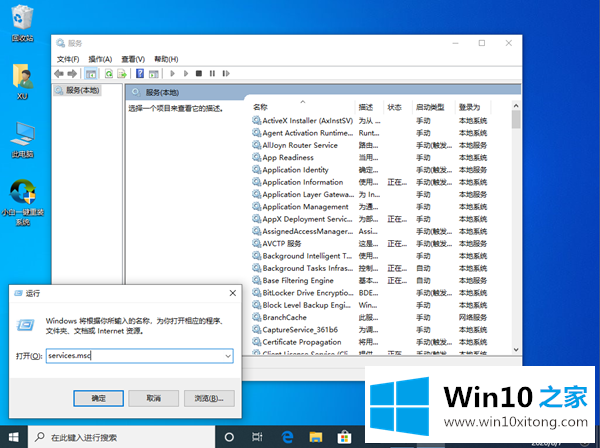
Task: Click the services list scroll-down arrow
Action: 516,349
